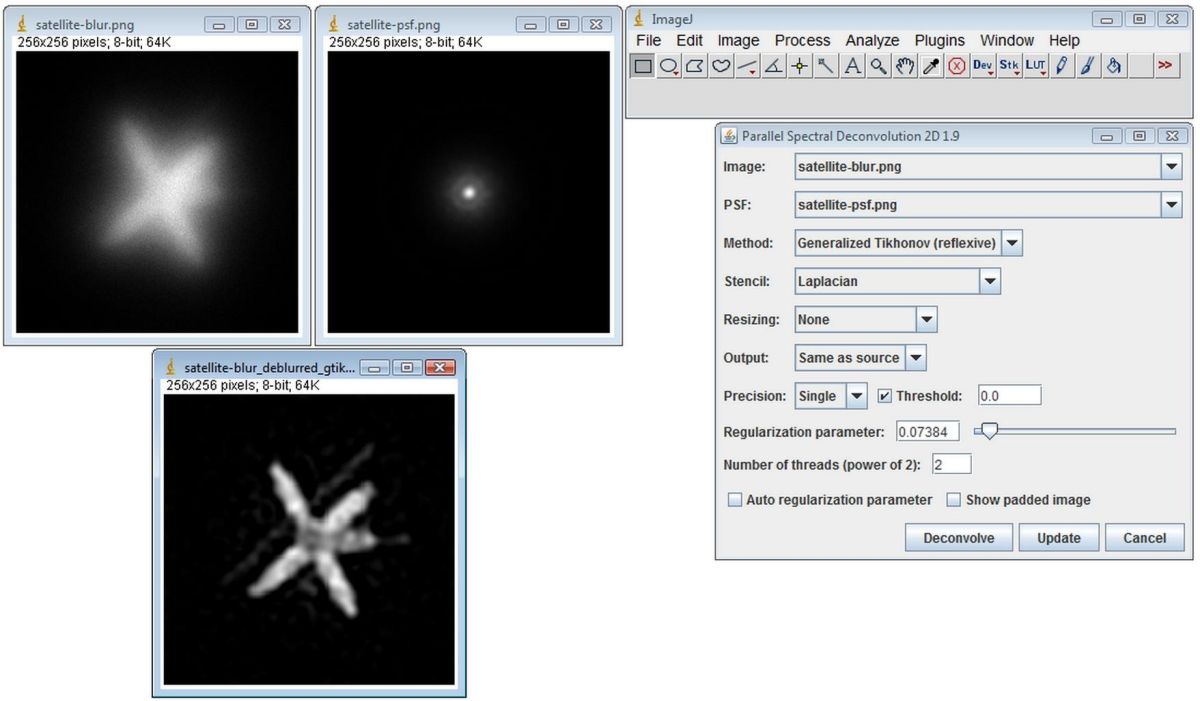Select the Polygon selection tool
This screenshot has width=1200, height=701.
tap(695, 66)
